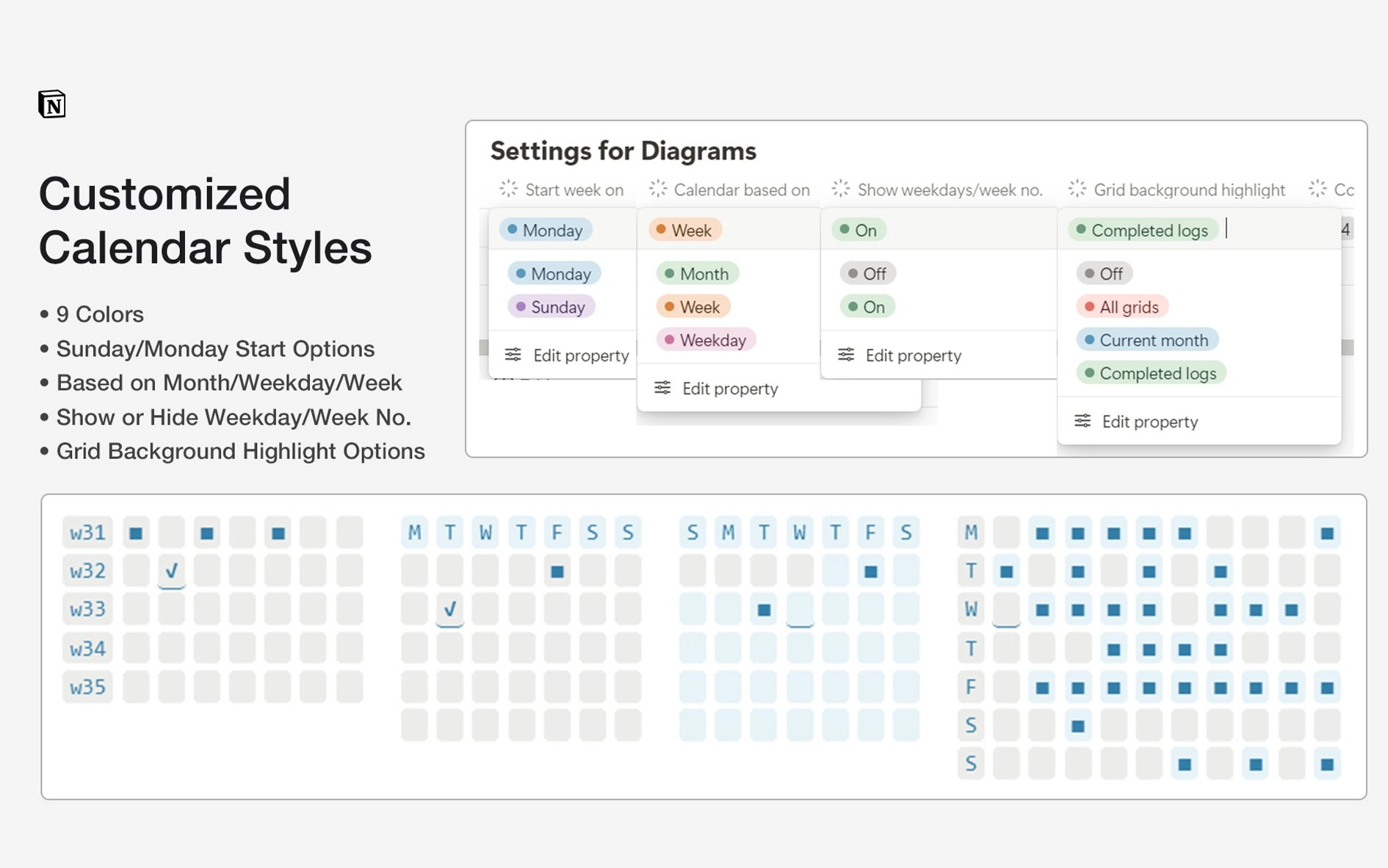Click sliders icon under Completed logs option

point(1082,421)
